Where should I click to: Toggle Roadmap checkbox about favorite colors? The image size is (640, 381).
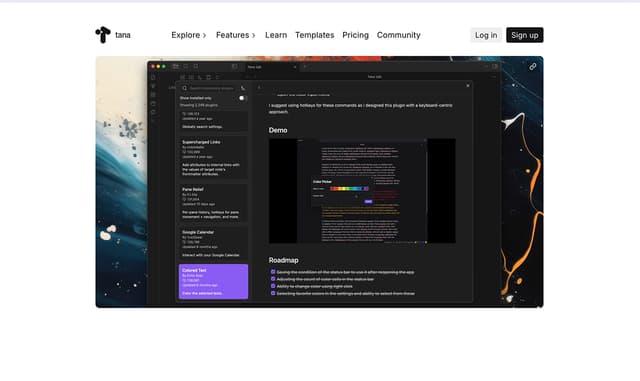[273, 293]
